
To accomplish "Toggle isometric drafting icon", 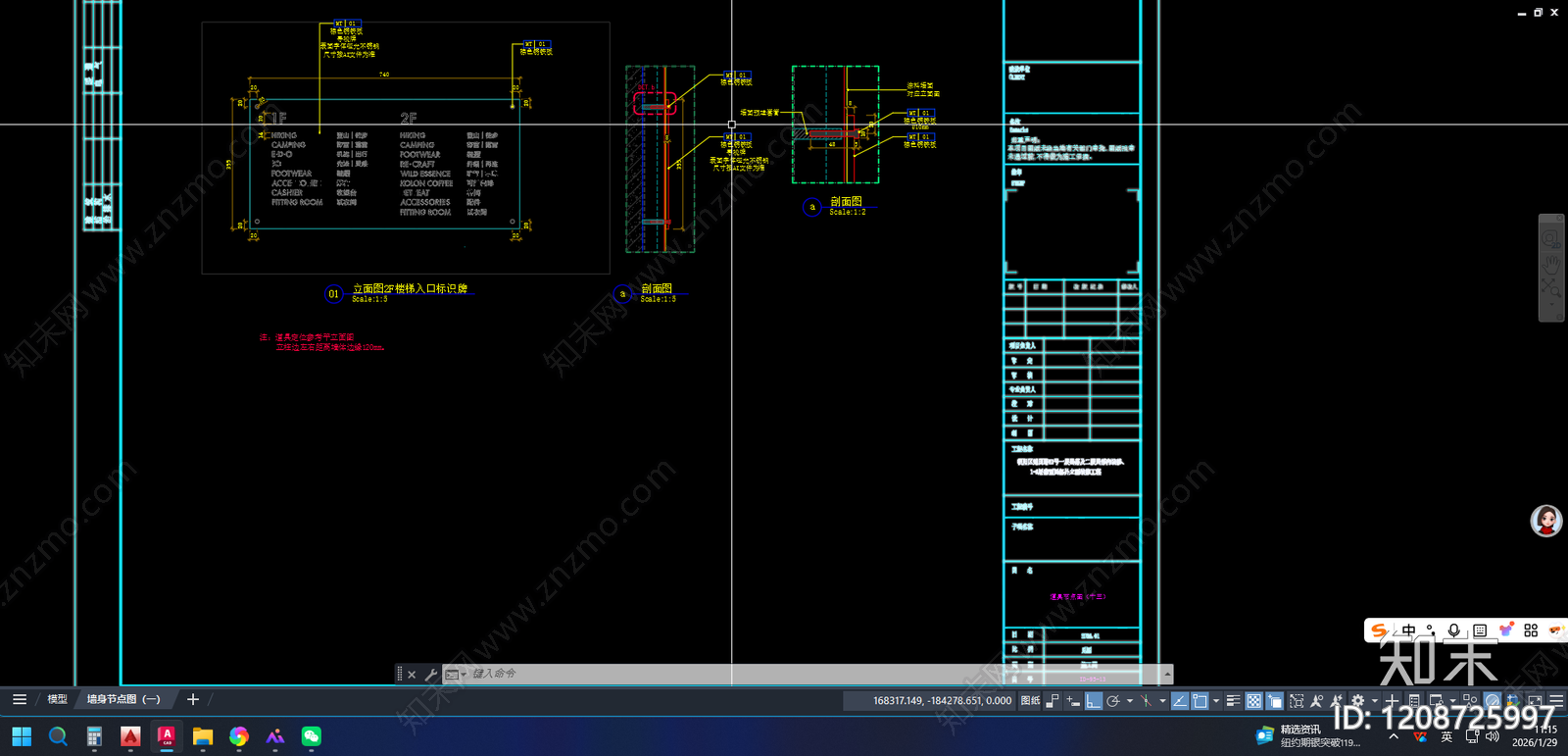I will 1146,700.
